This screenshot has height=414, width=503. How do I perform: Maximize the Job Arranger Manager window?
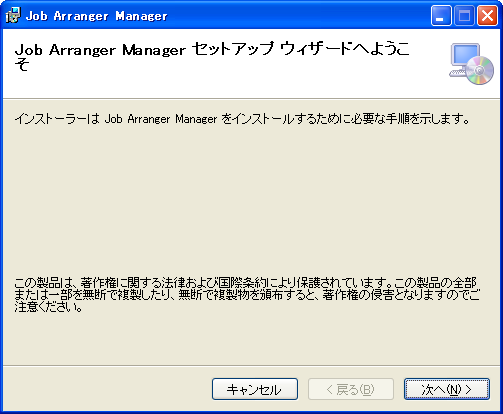(x=464, y=15)
